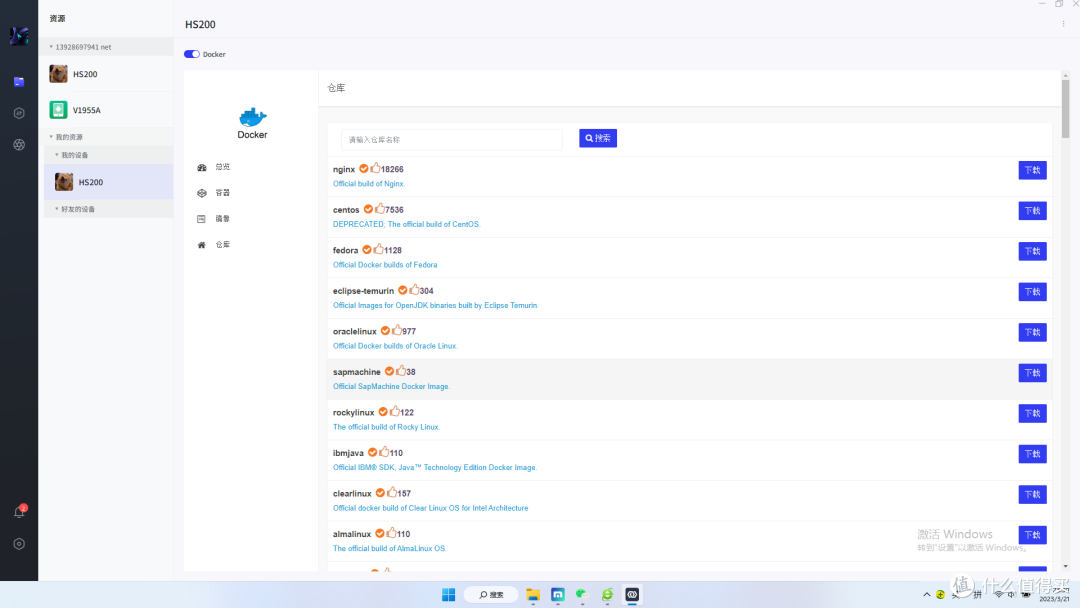Download the rockylinux image

tap(1032, 413)
